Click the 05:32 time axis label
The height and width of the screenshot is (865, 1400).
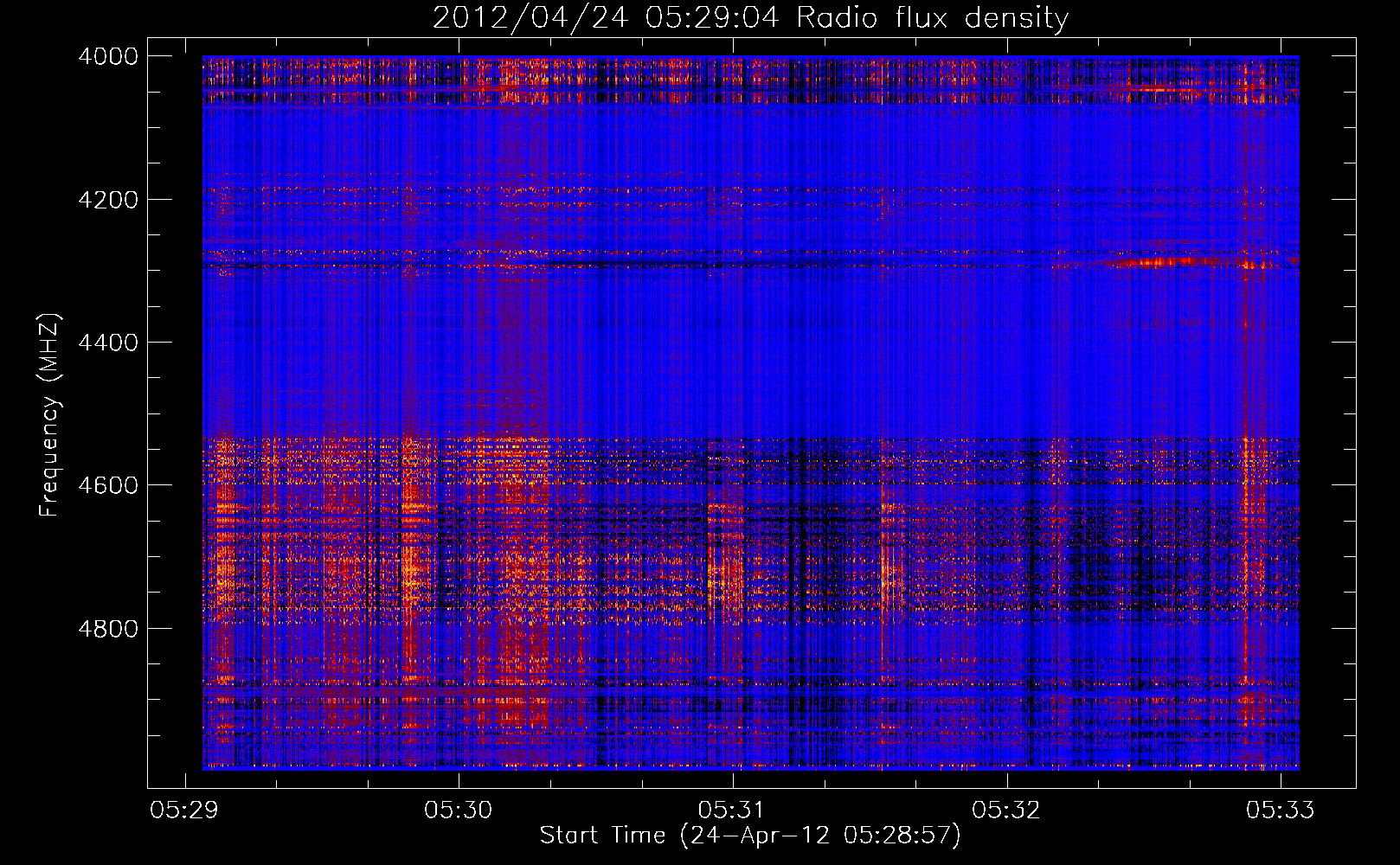[1005, 810]
